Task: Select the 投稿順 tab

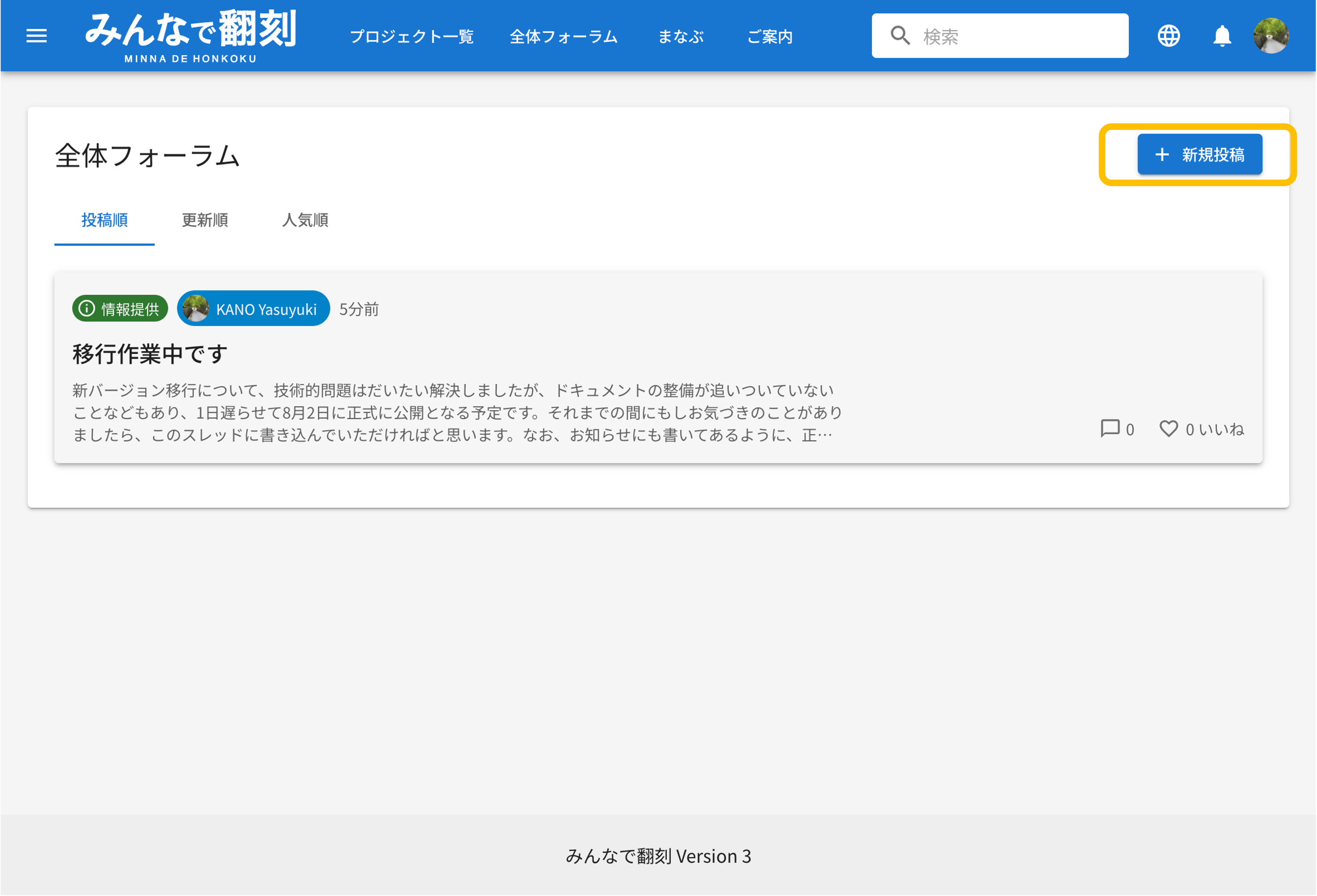Action: (x=104, y=220)
